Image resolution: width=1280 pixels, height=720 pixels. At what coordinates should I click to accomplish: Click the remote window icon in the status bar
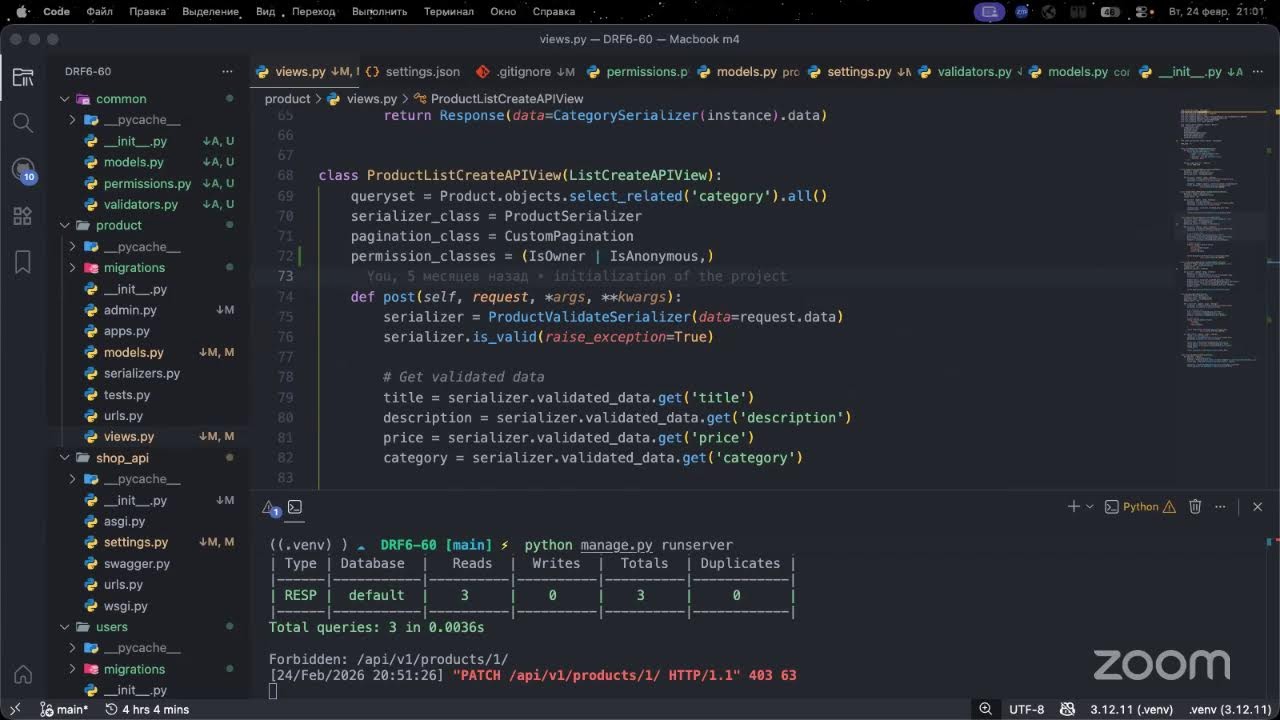tap(15, 709)
